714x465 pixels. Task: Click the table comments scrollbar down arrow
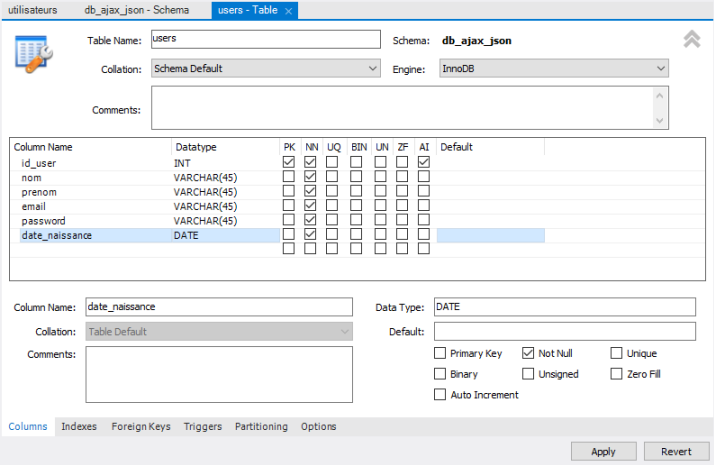[660, 120]
